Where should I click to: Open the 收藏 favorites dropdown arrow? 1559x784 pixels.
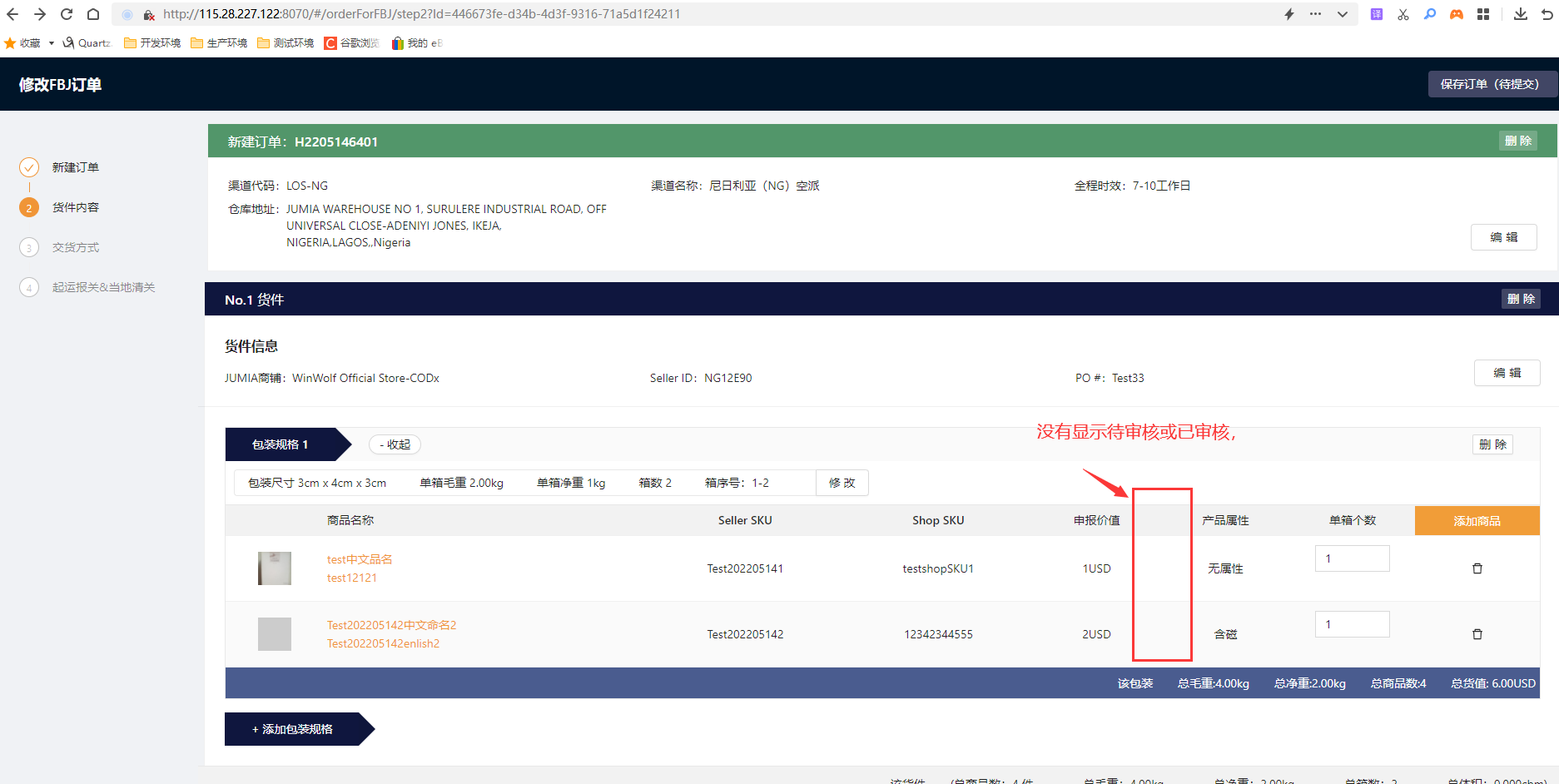coord(52,43)
